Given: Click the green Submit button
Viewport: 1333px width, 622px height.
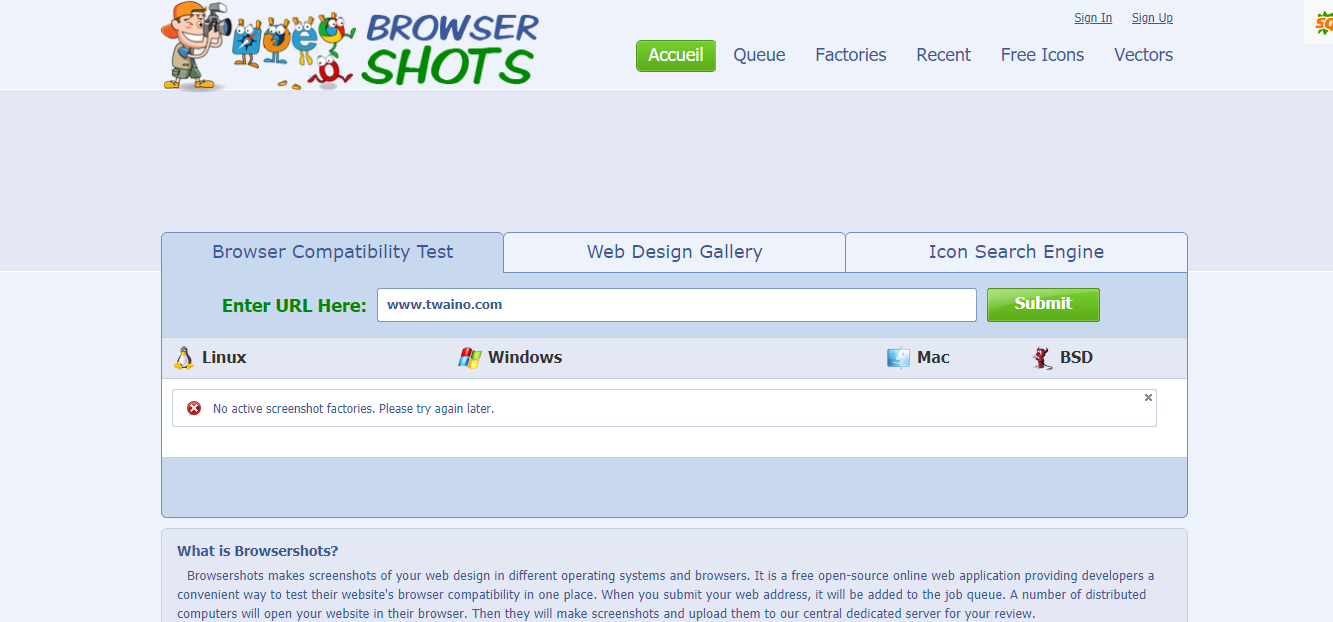Looking at the screenshot, I should [1043, 305].
